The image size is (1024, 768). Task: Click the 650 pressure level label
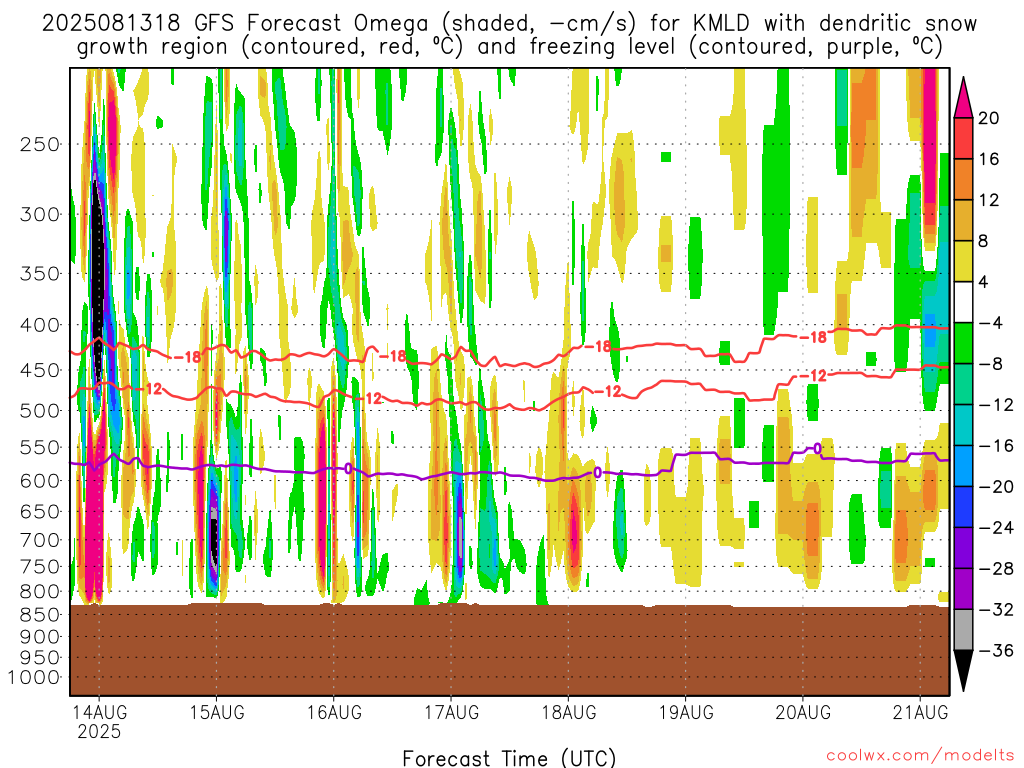coord(40,511)
